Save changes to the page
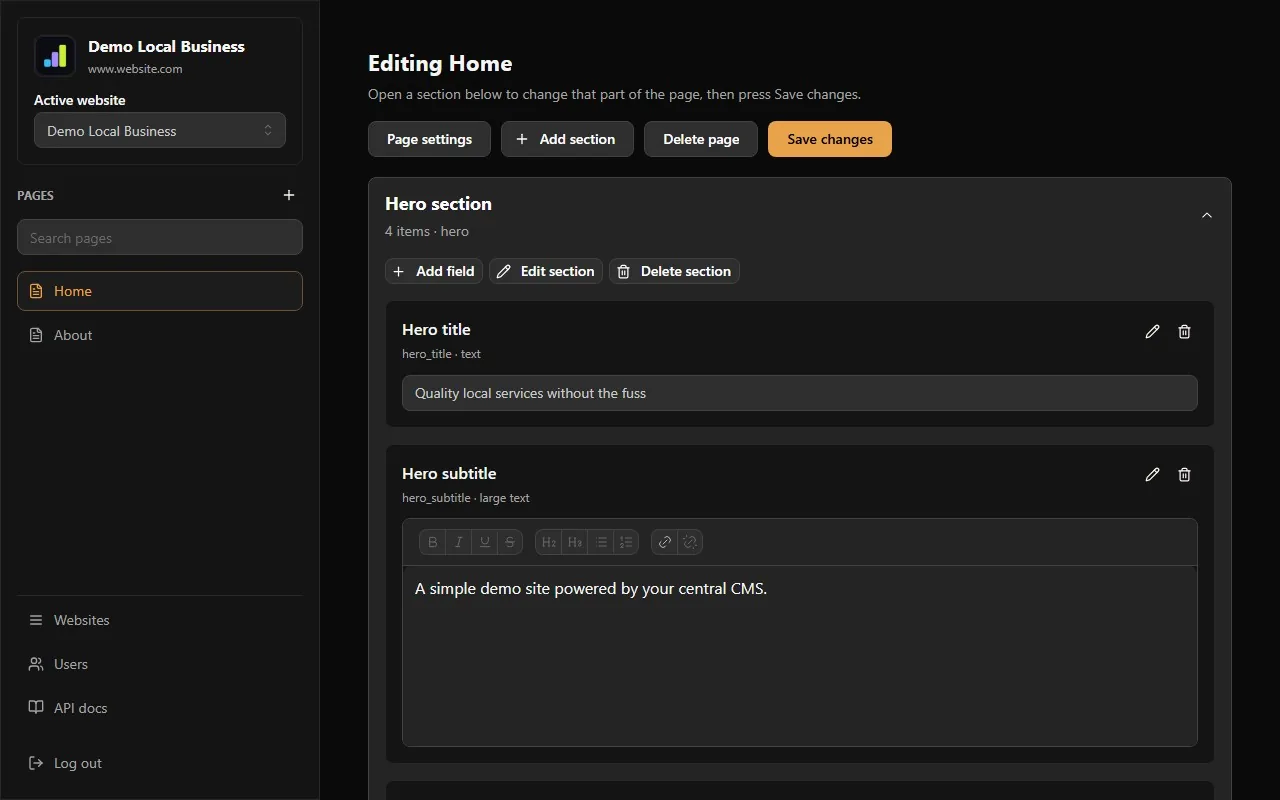This screenshot has height=800, width=1280. (830, 139)
